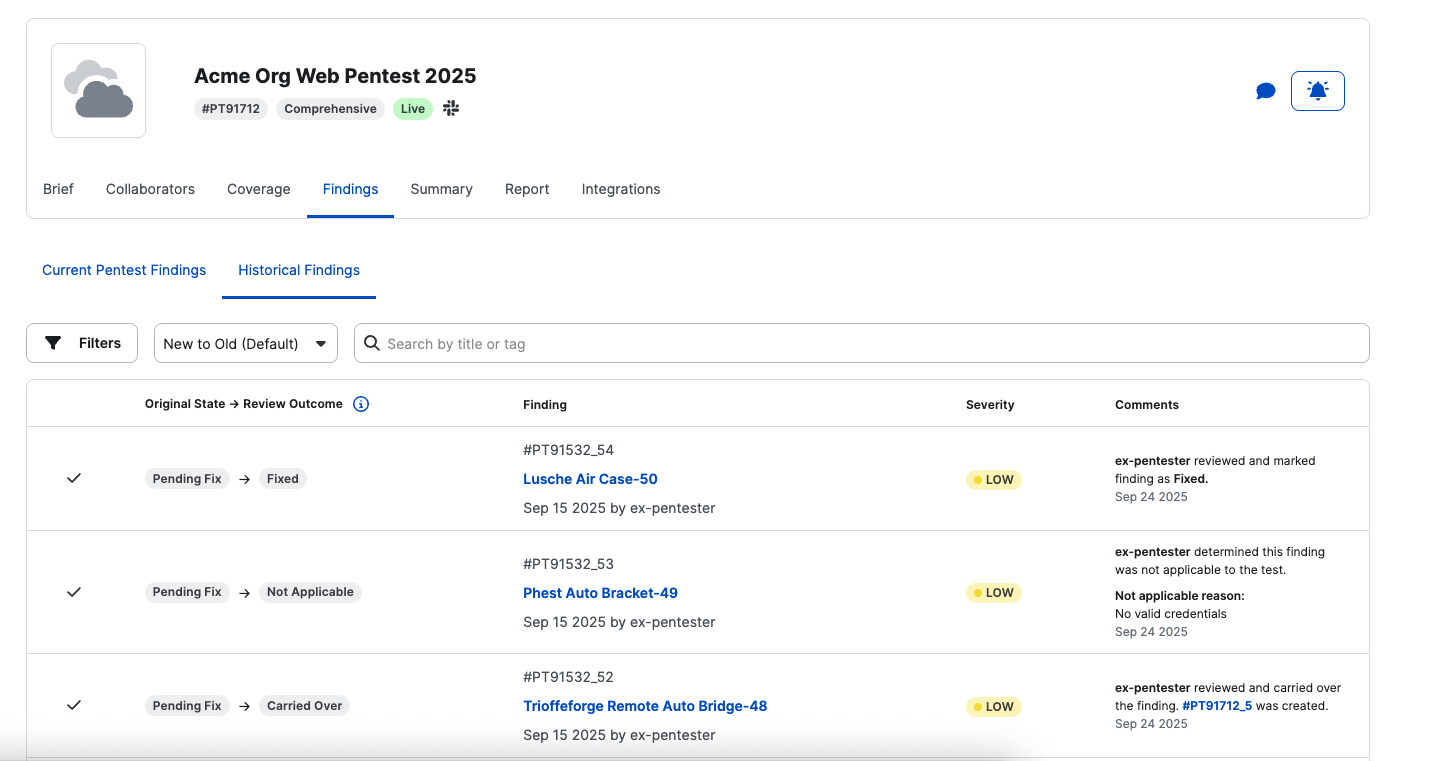Click the checkmark for Lusche Air Case-50
Viewport: 1431px width, 761px height.
click(x=74, y=479)
